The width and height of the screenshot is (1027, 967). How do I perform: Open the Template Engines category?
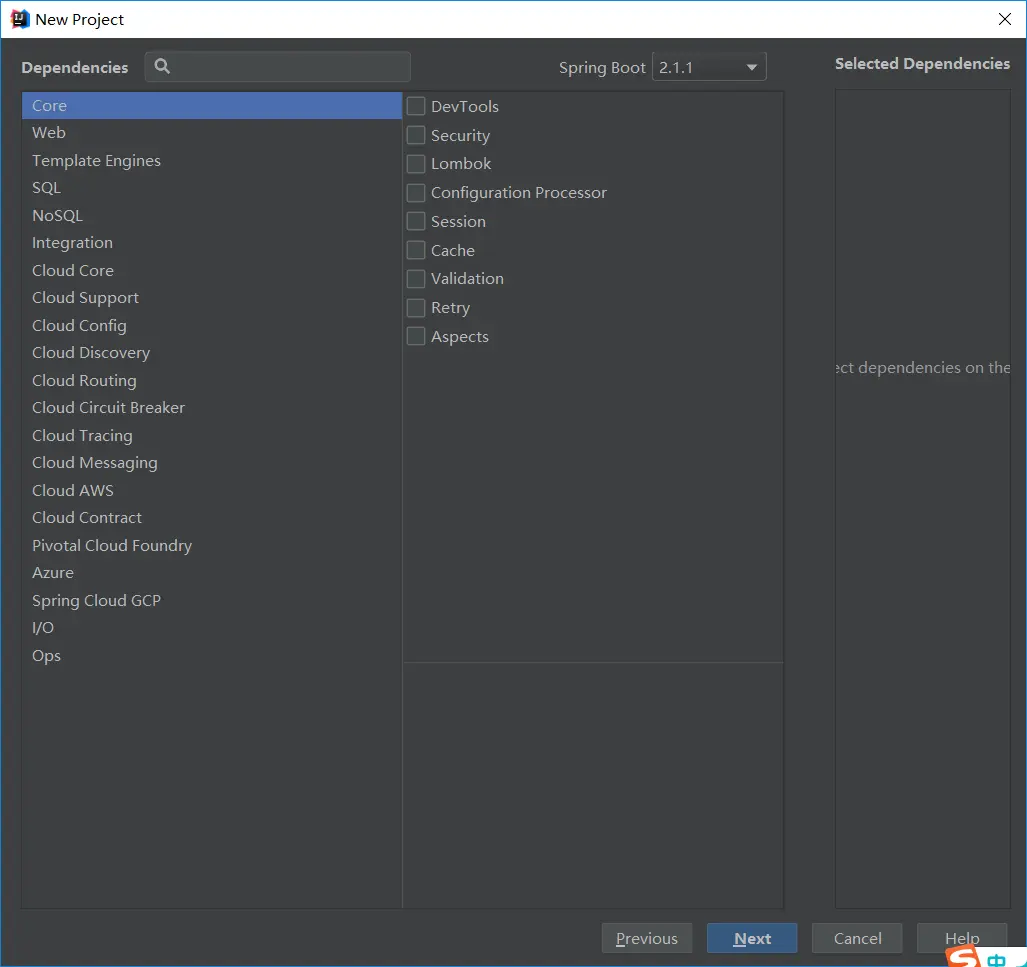(212, 161)
